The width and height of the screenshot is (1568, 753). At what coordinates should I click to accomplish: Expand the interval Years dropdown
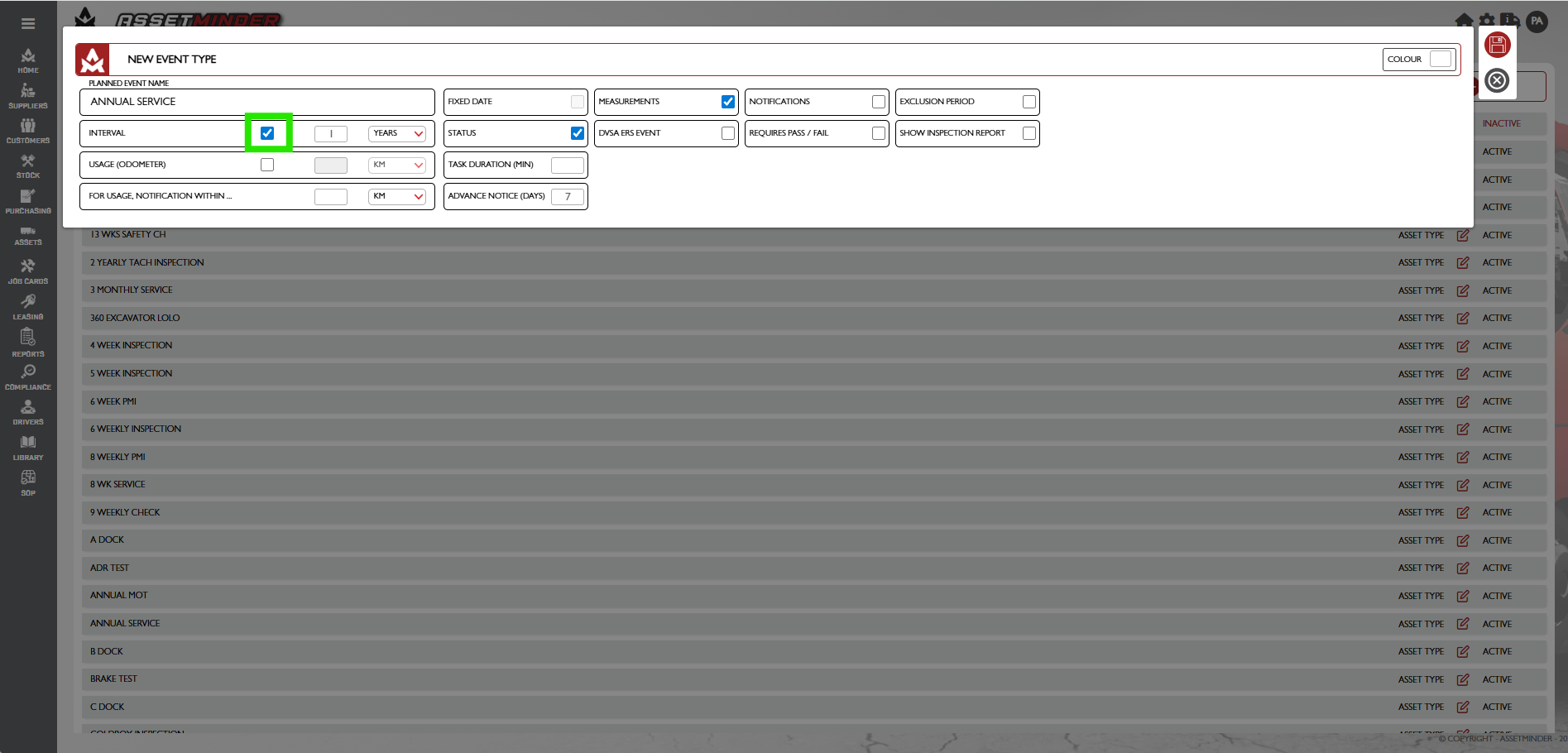point(397,133)
